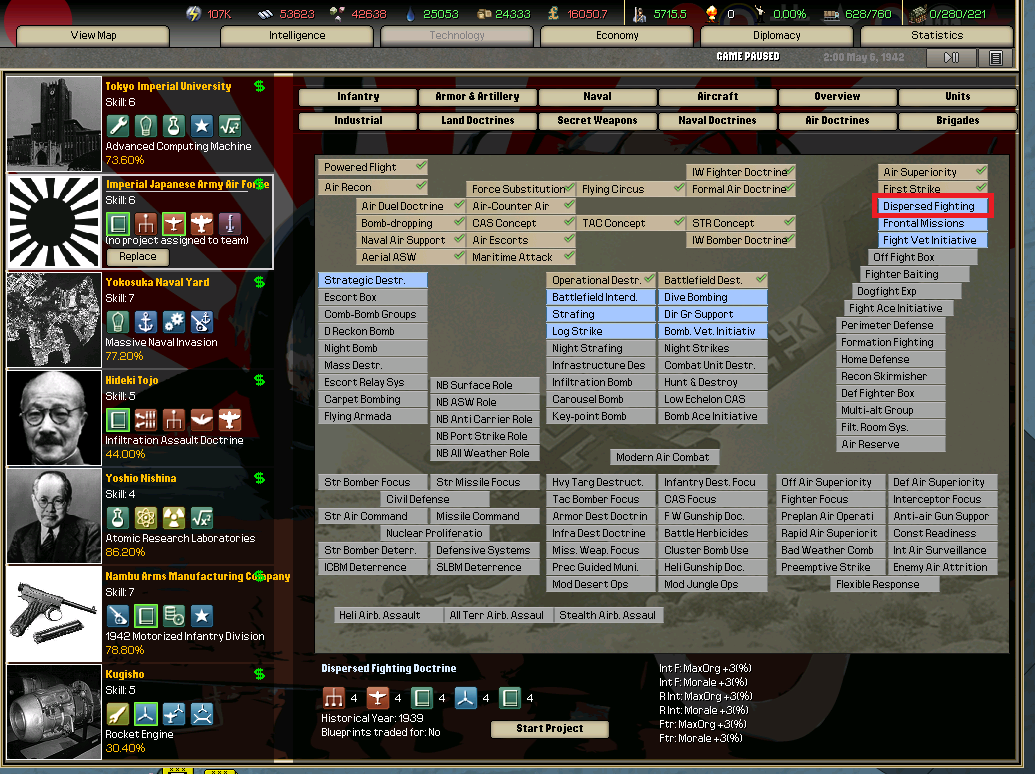Viewport: 1035px width, 774px height.
Task: Select the completed Powered Flight technology
Action: click(372, 167)
